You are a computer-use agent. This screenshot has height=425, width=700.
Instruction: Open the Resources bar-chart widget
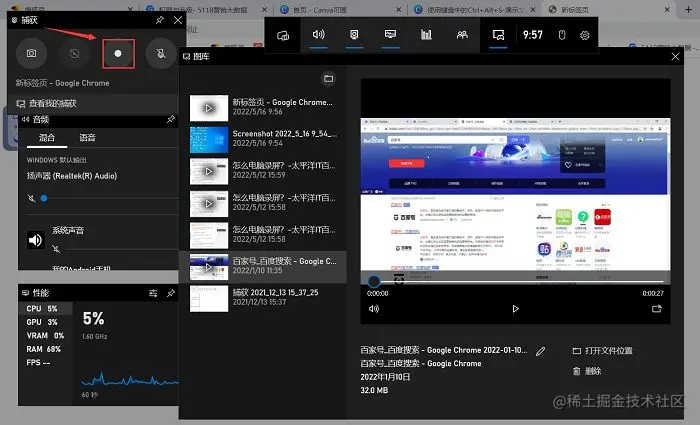[426, 35]
